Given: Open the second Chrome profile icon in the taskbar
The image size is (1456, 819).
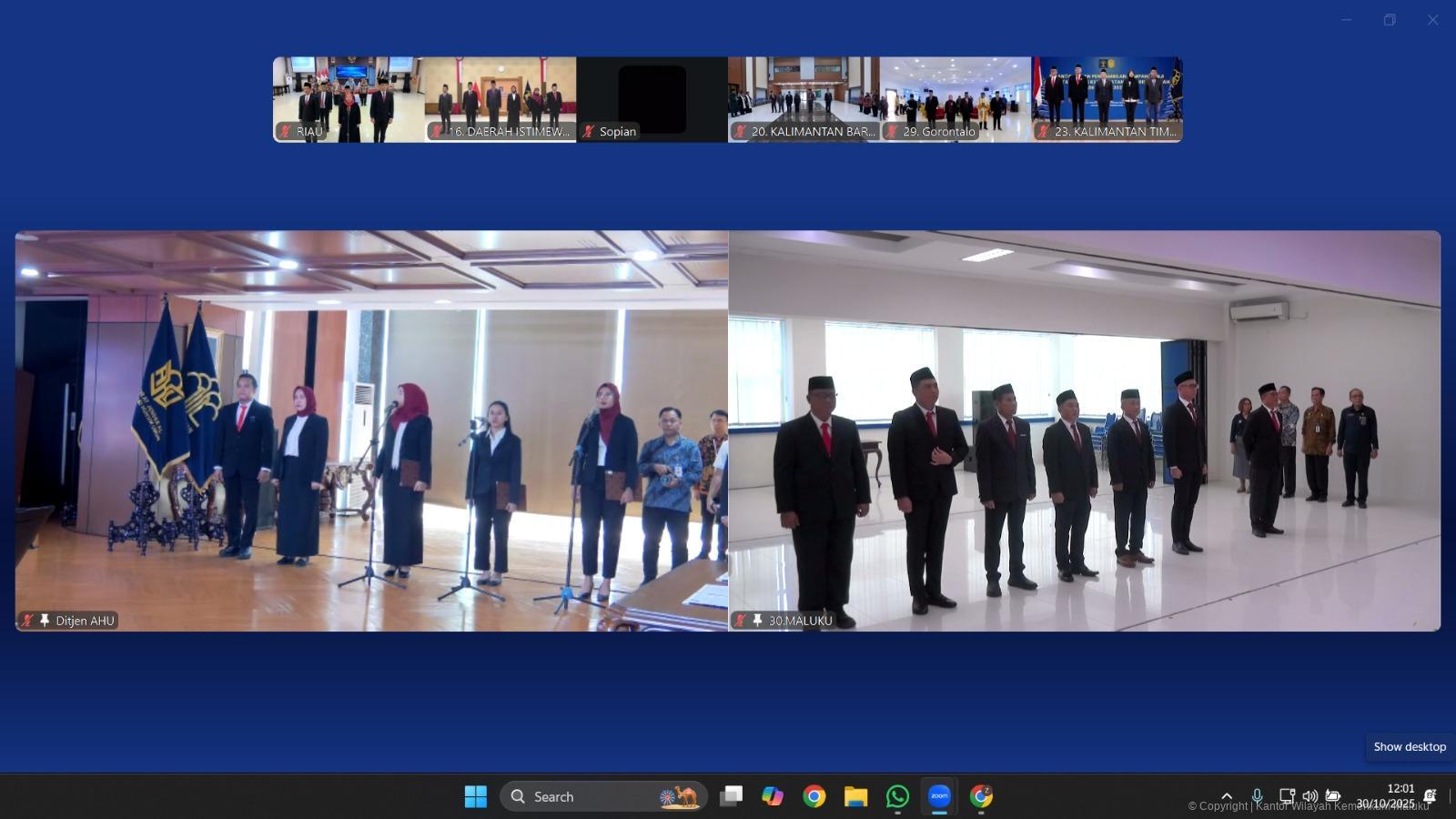Looking at the screenshot, I should pos(981,796).
